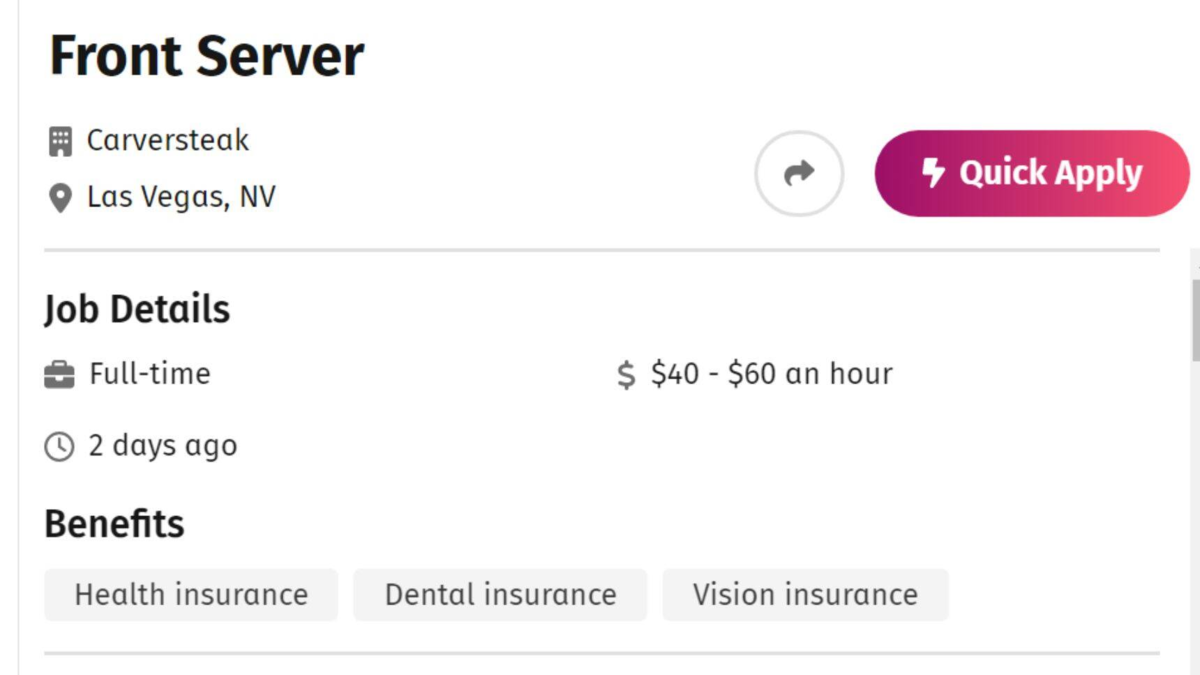Click the $40 - $60 an hour text

[771, 374]
